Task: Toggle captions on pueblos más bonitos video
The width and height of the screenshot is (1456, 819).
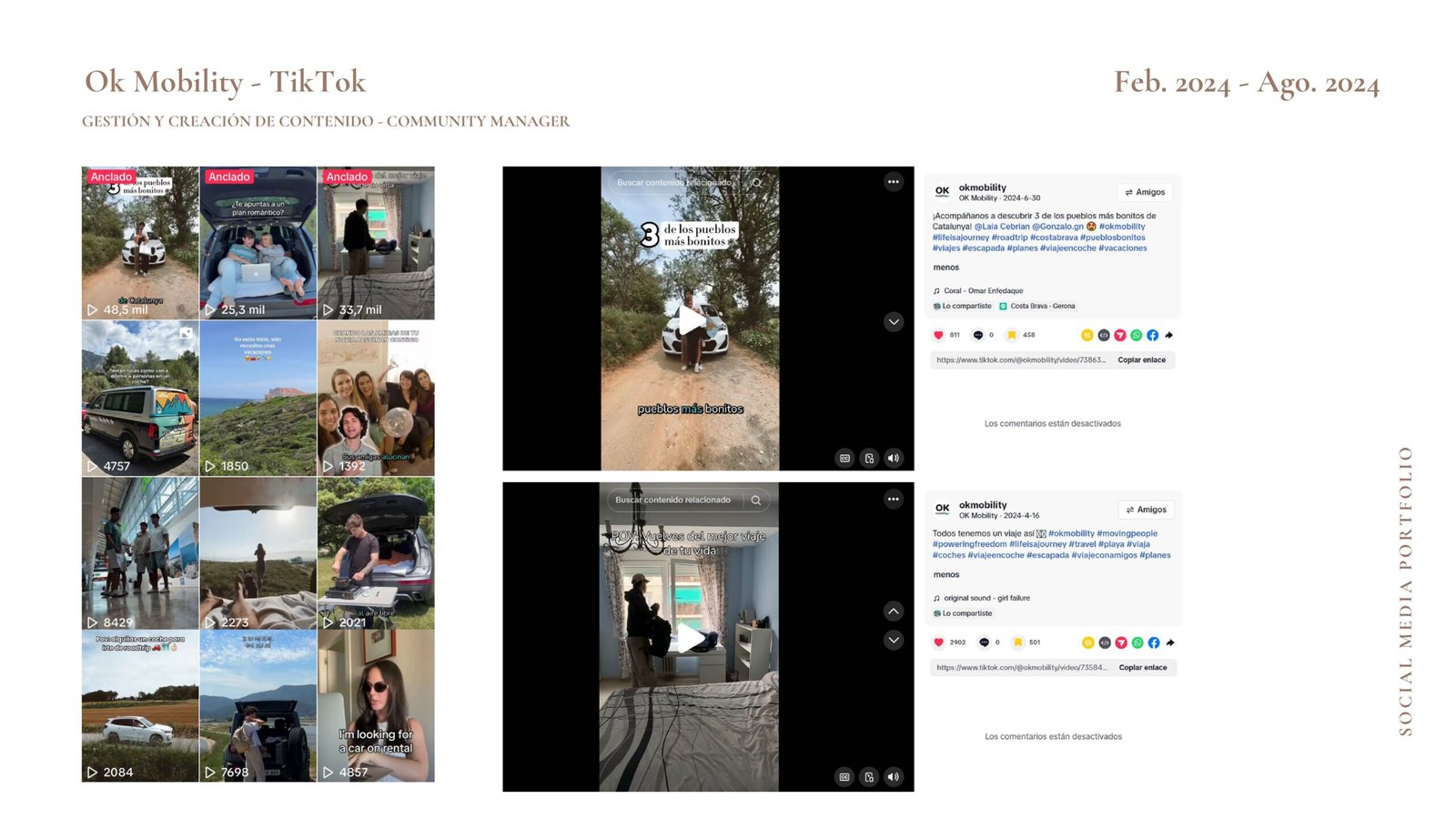Action: [844, 458]
